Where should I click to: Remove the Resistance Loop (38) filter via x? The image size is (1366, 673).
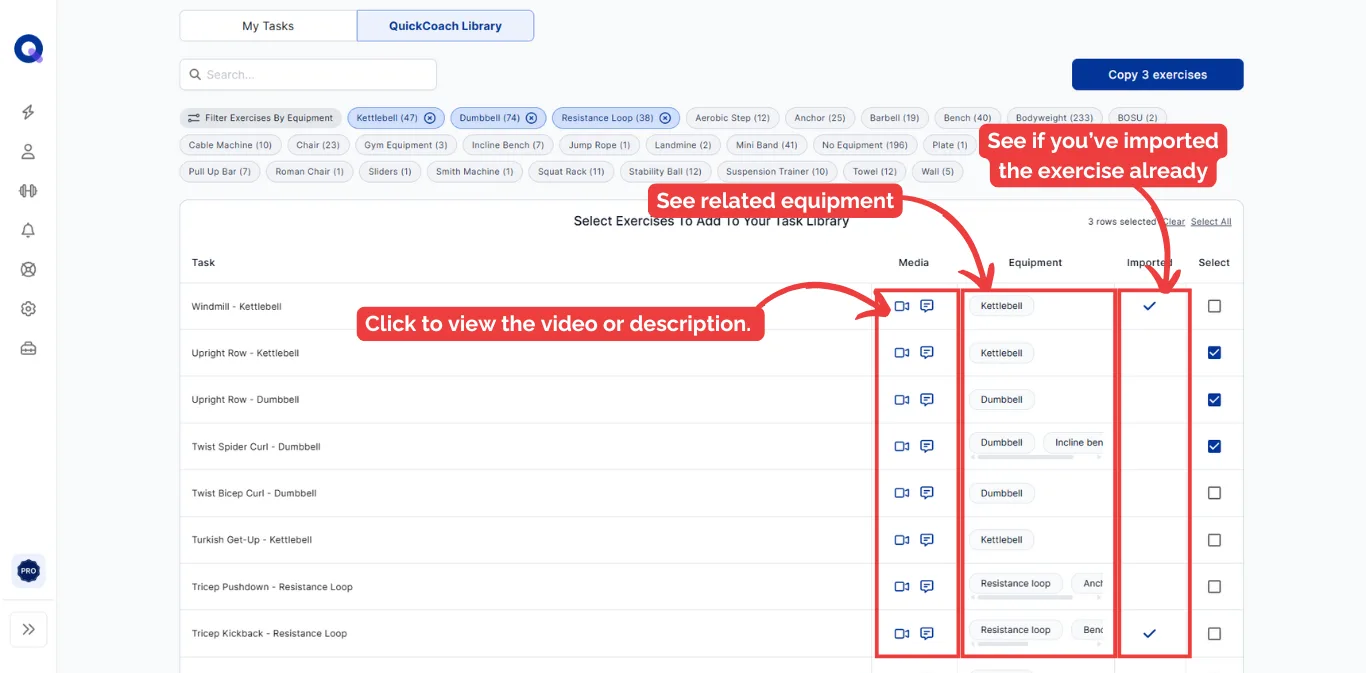point(665,118)
